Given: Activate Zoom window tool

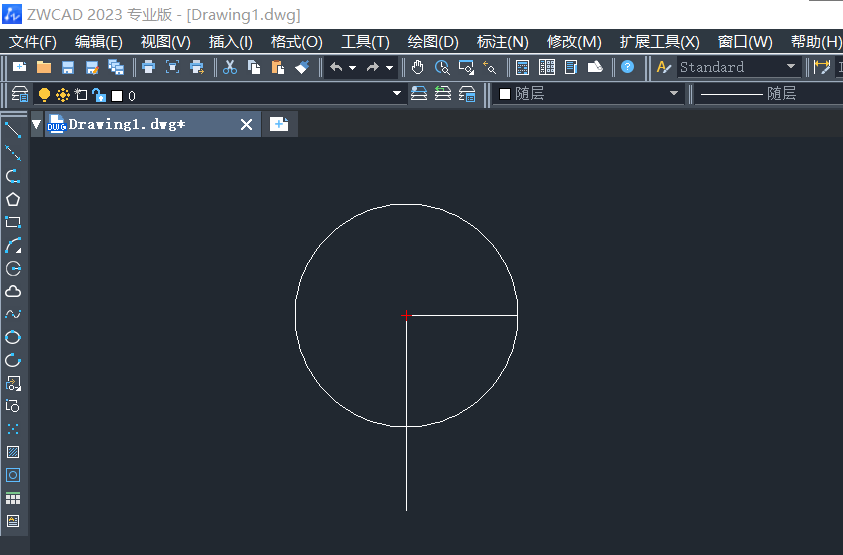Looking at the screenshot, I should (466, 67).
